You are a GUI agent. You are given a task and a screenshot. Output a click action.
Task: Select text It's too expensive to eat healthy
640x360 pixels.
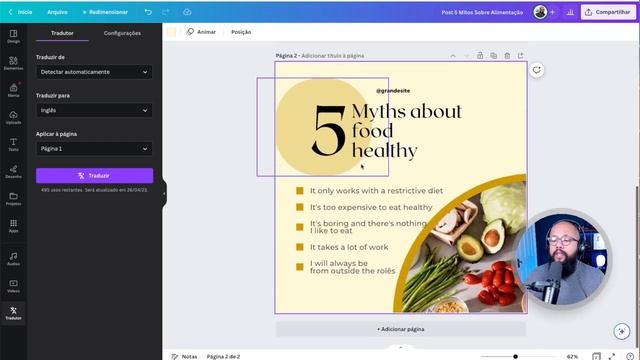[x=371, y=207]
